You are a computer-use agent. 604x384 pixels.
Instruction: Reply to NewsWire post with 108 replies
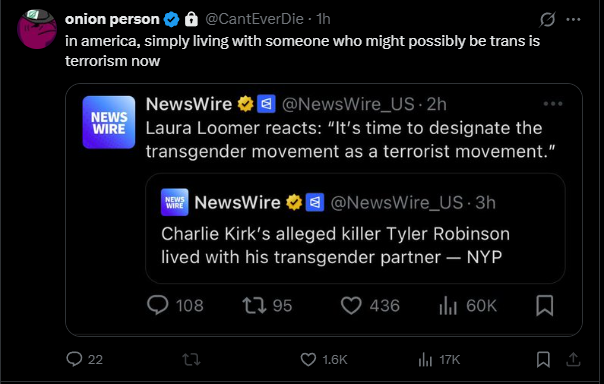tap(175, 305)
